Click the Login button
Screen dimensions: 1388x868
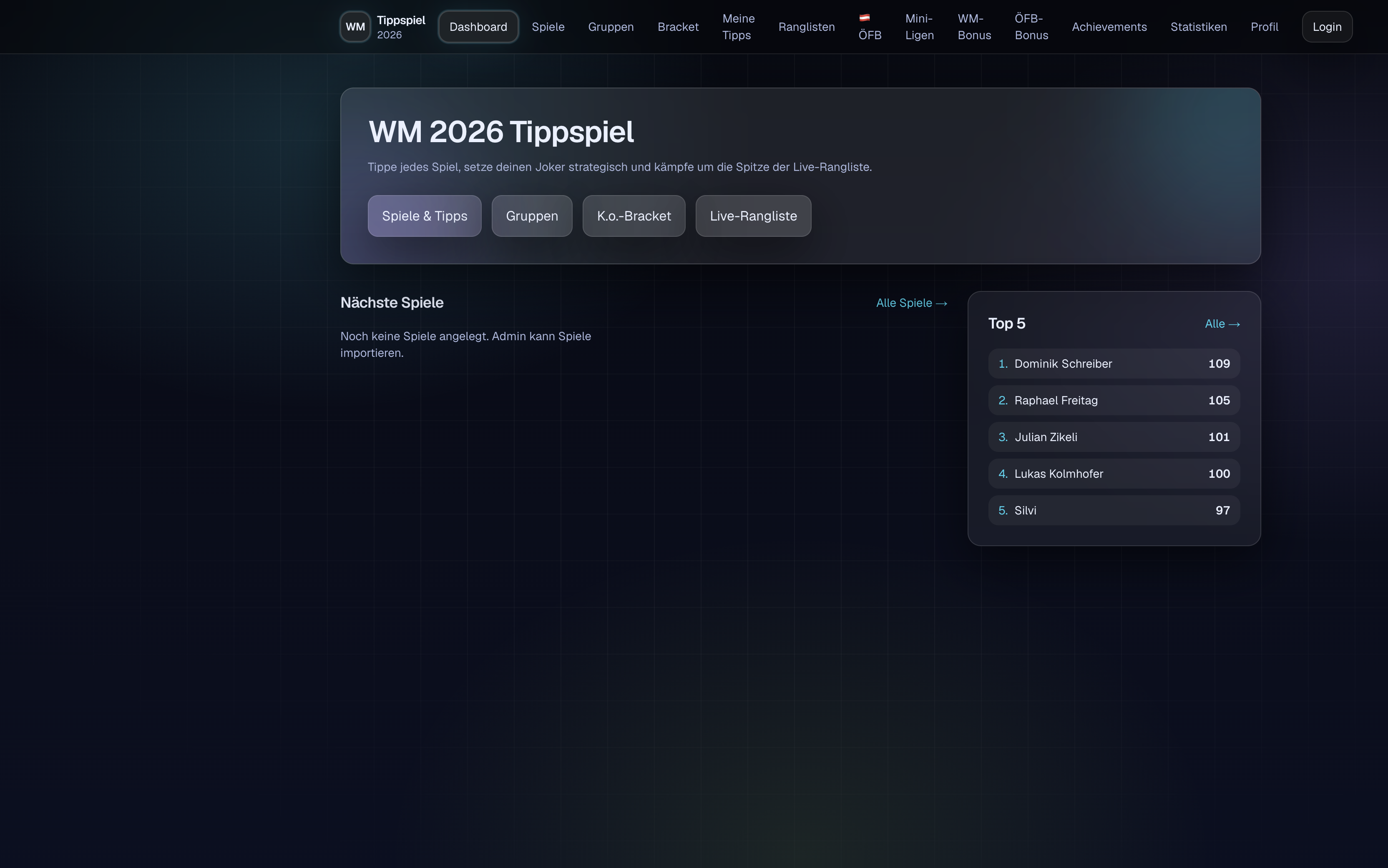[x=1327, y=27]
